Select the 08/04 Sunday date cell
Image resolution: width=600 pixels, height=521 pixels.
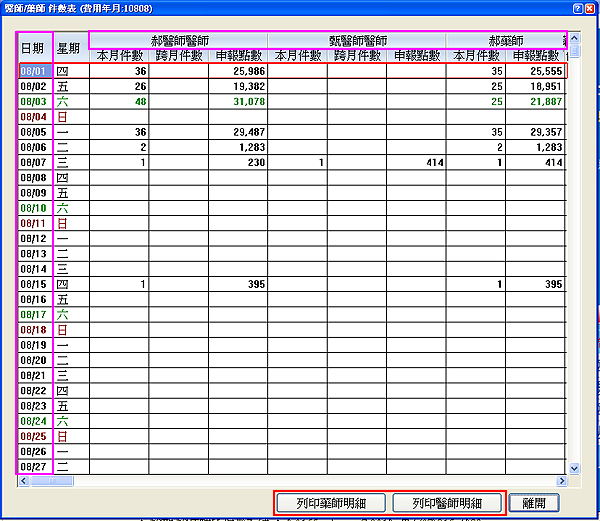click(35, 117)
